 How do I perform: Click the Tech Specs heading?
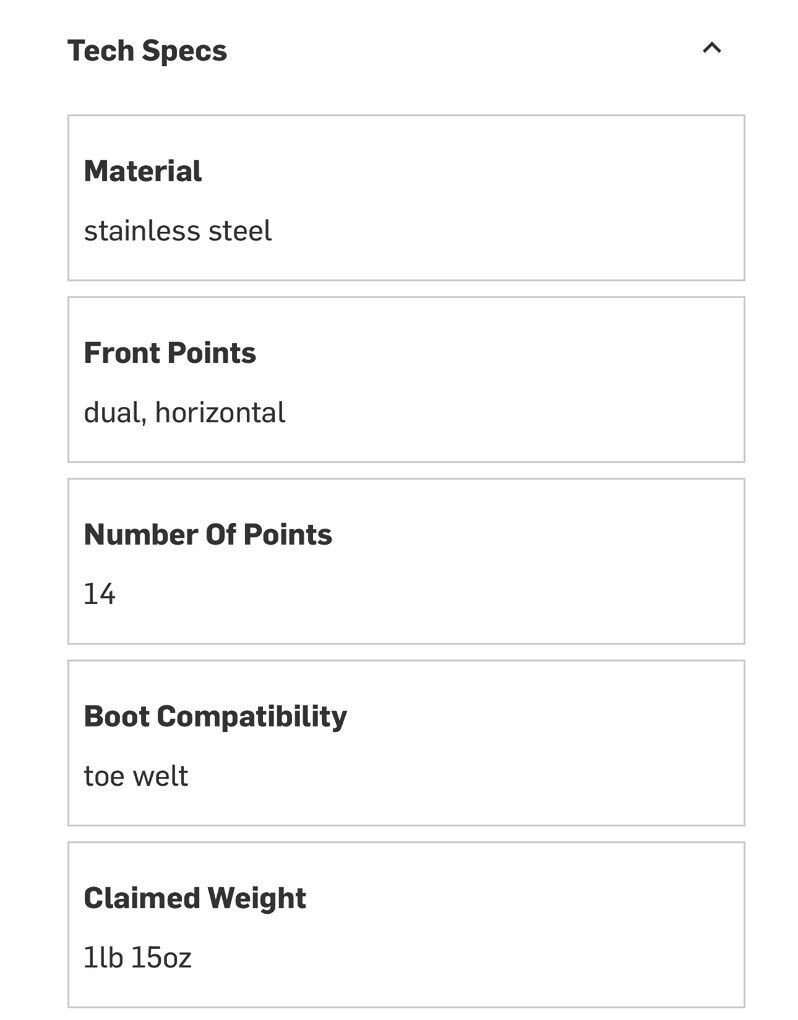tap(147, 51)
